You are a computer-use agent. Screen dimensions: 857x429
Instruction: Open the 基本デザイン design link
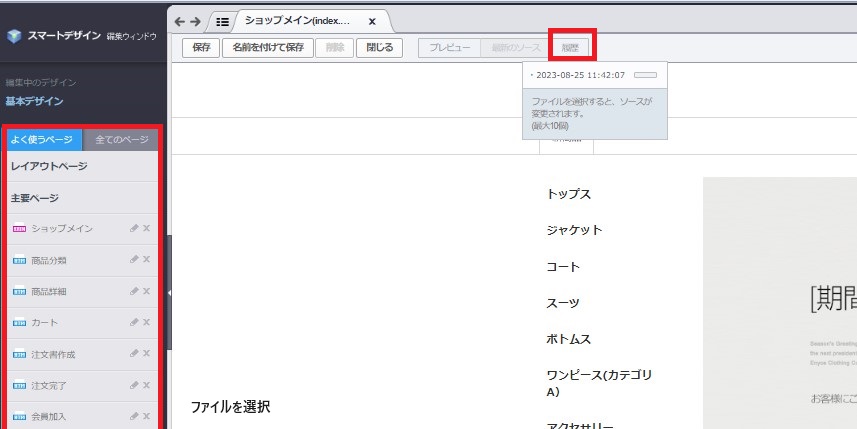tap(34, 102)
